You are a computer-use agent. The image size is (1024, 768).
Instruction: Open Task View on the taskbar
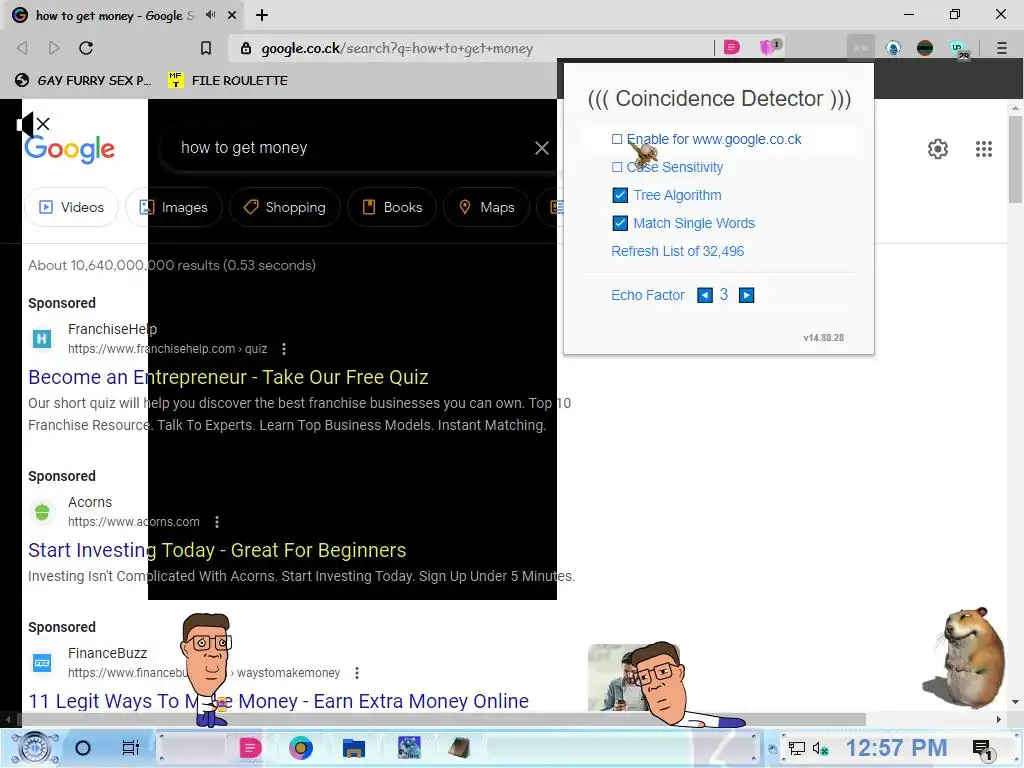pyautogui.click(x=131, y=748)
